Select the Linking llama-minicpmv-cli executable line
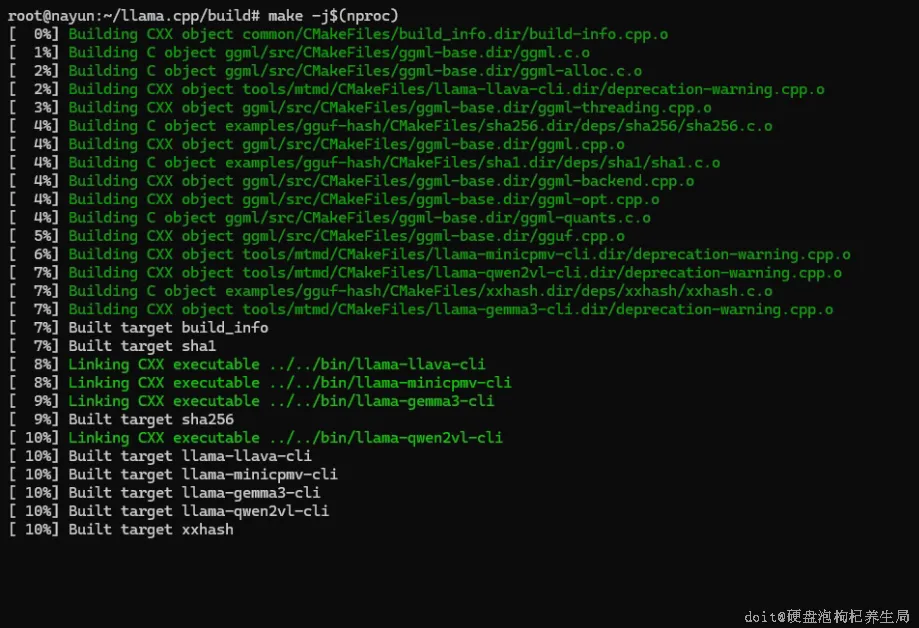 tap(290, 383)
